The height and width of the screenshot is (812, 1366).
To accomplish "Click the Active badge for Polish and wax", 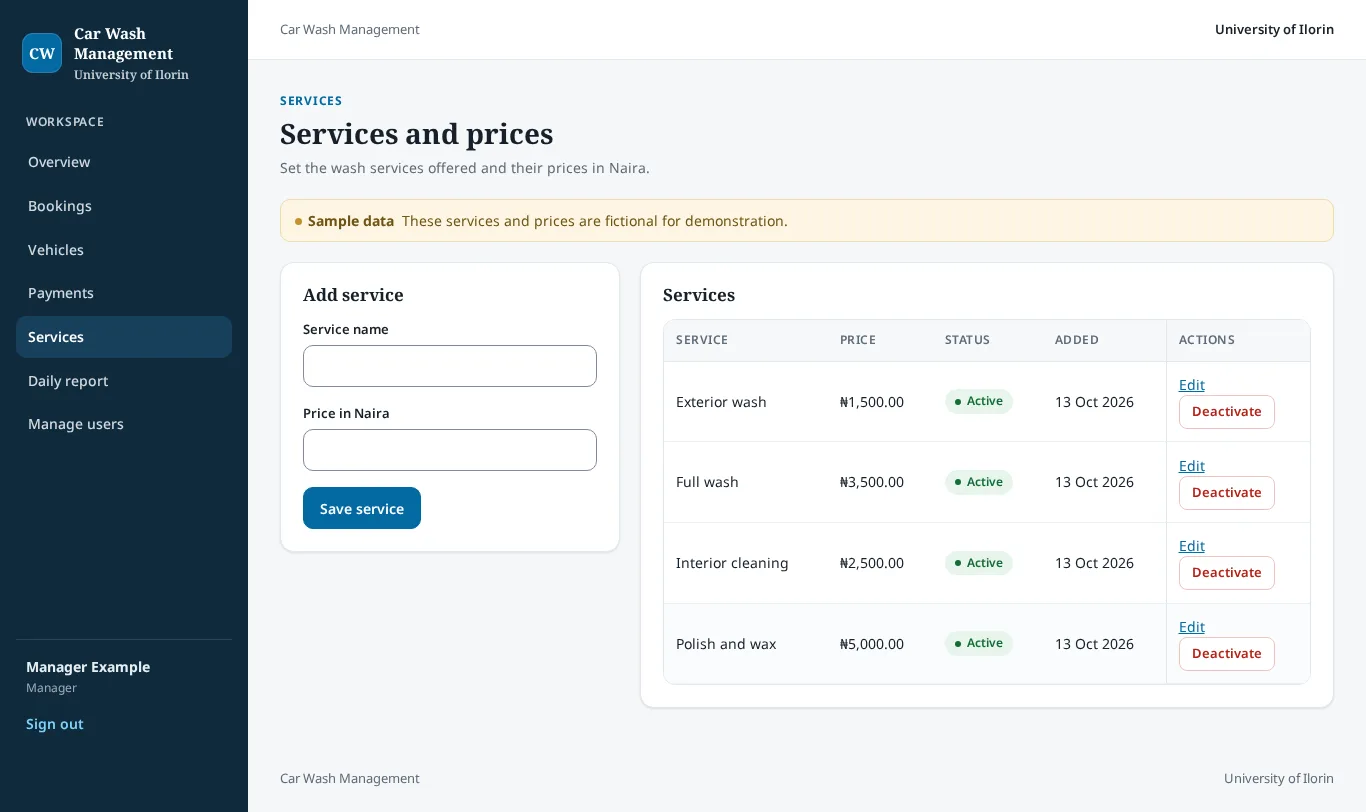I will pos(979,643).
